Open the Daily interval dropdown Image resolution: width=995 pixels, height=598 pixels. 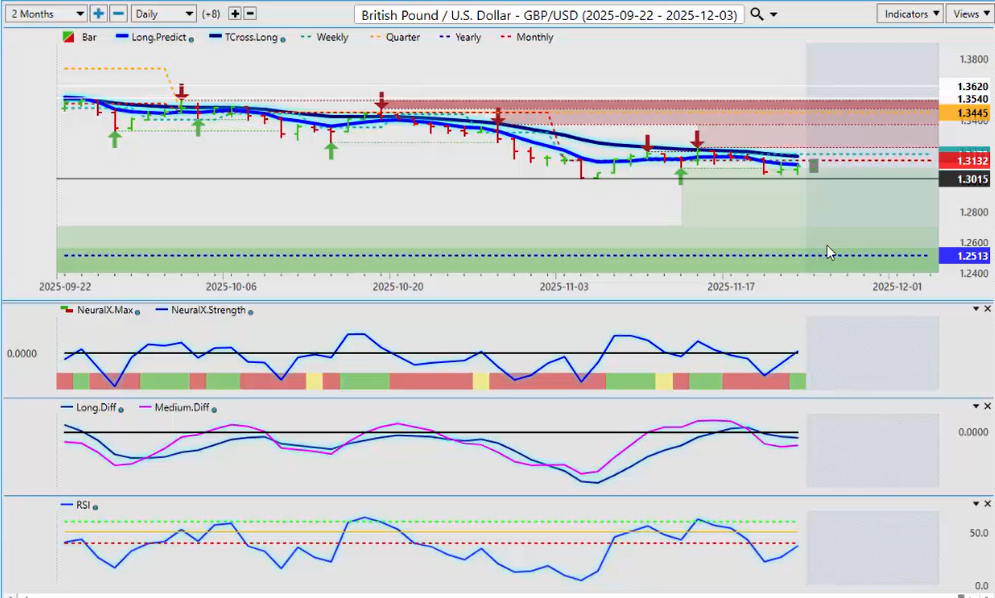coord(163,14)
